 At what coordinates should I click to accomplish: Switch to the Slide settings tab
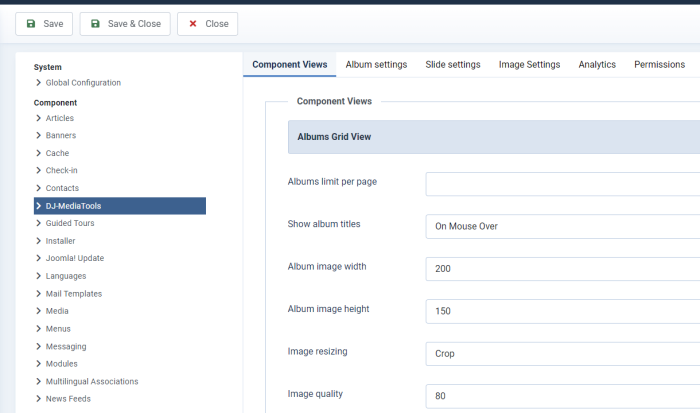[453, 64]
